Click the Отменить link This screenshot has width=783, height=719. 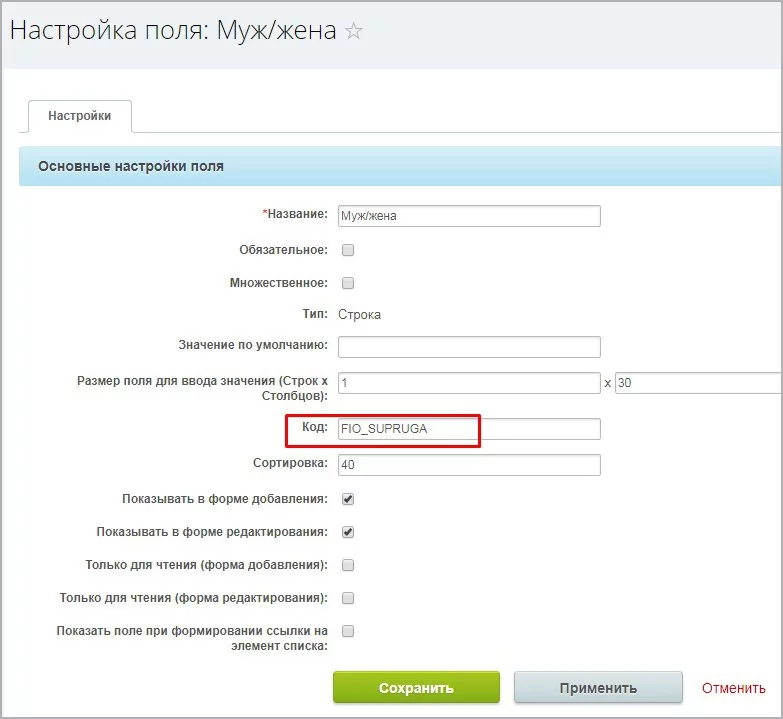pos(733,688)
